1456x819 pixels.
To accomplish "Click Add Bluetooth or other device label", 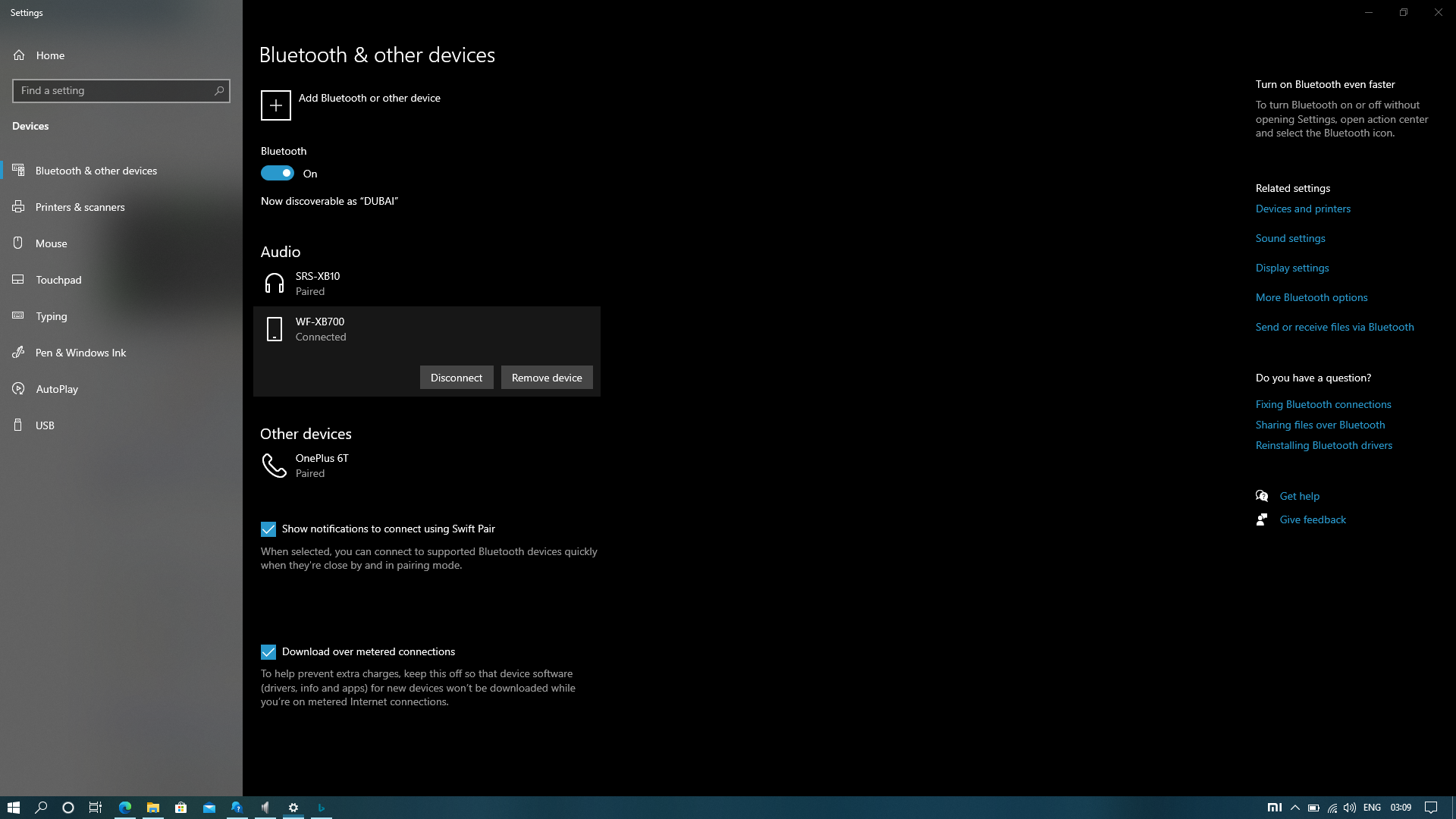I will [369, 98].
